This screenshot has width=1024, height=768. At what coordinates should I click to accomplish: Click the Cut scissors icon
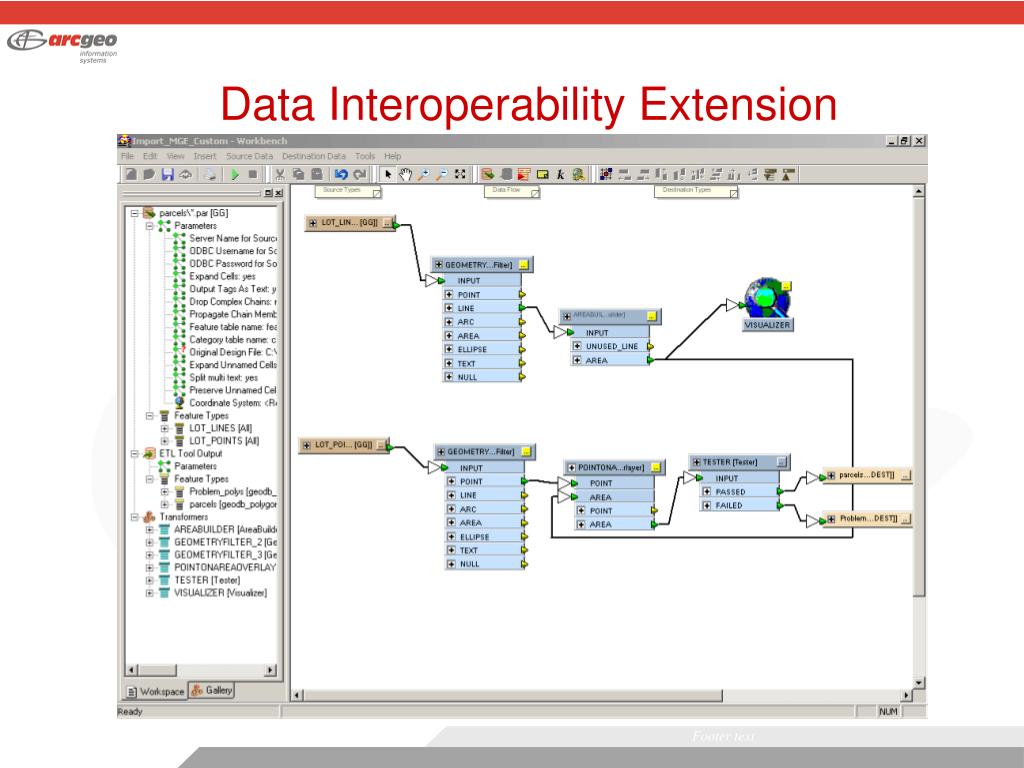[280, 174]
